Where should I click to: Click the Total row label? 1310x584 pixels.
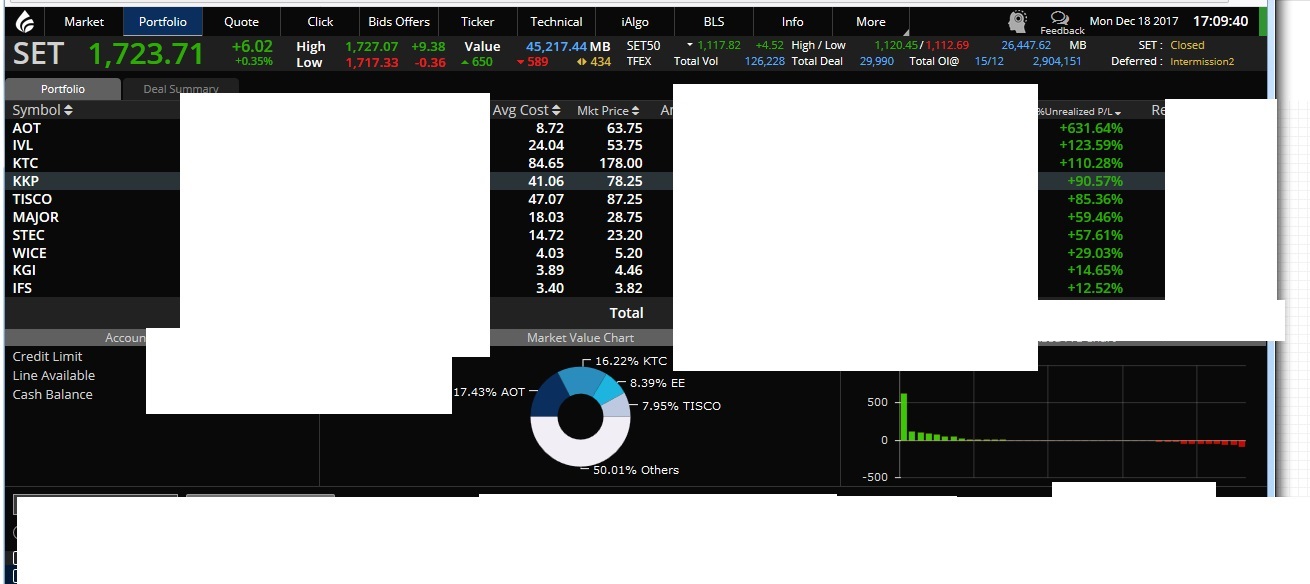pos(627,313)
